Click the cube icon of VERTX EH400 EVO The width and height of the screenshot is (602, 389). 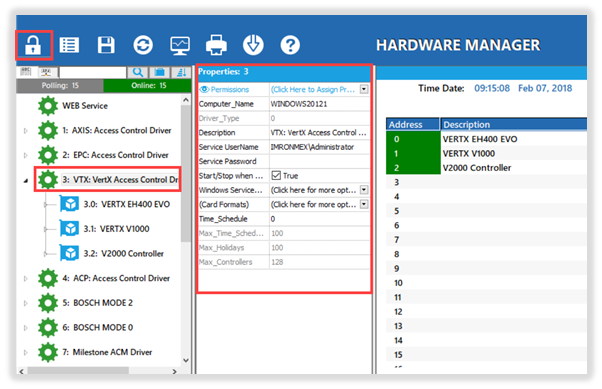click(69, 204)
